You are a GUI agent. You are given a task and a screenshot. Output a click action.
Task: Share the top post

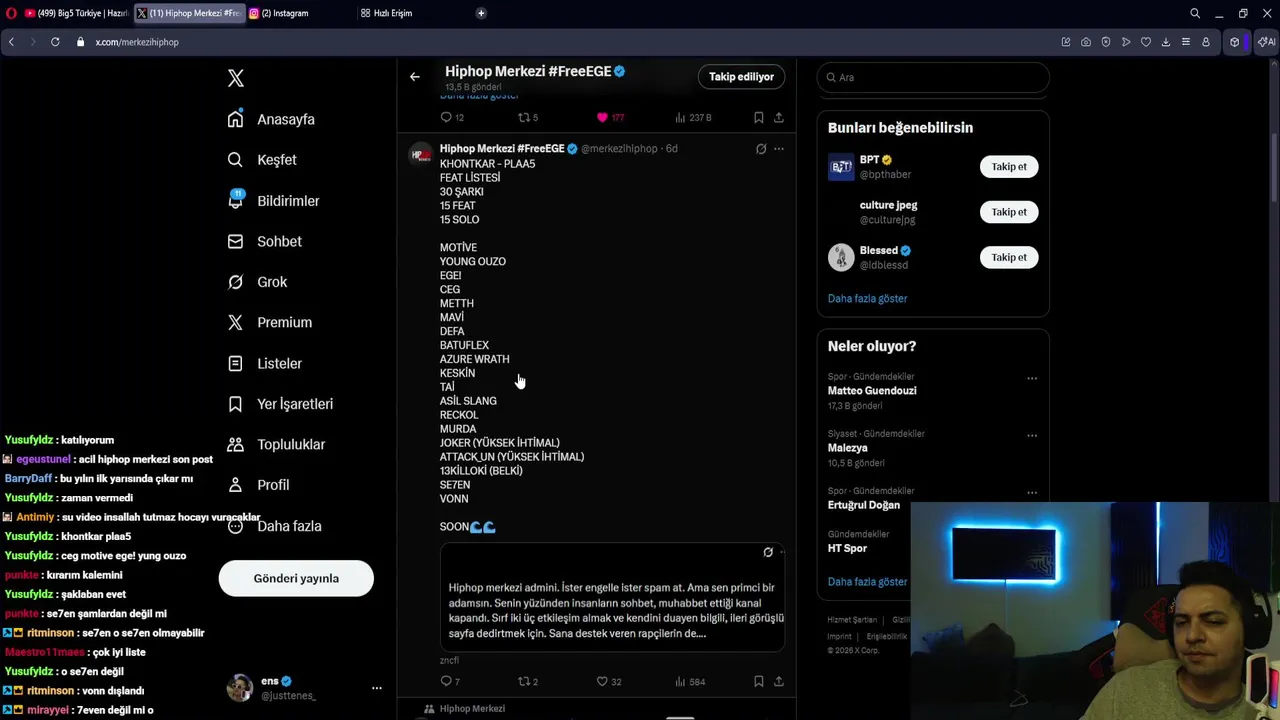[x=779, y=117]
